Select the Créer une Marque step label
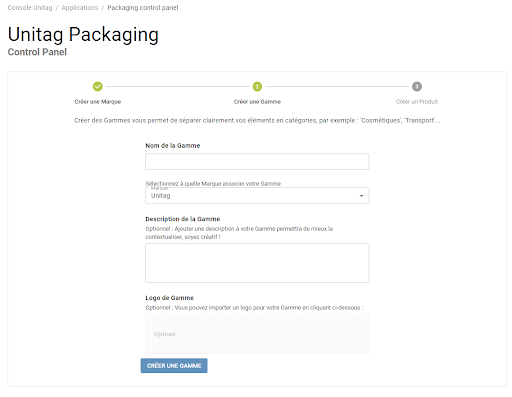This screenshot has height=397, width=512. [98, 102]
